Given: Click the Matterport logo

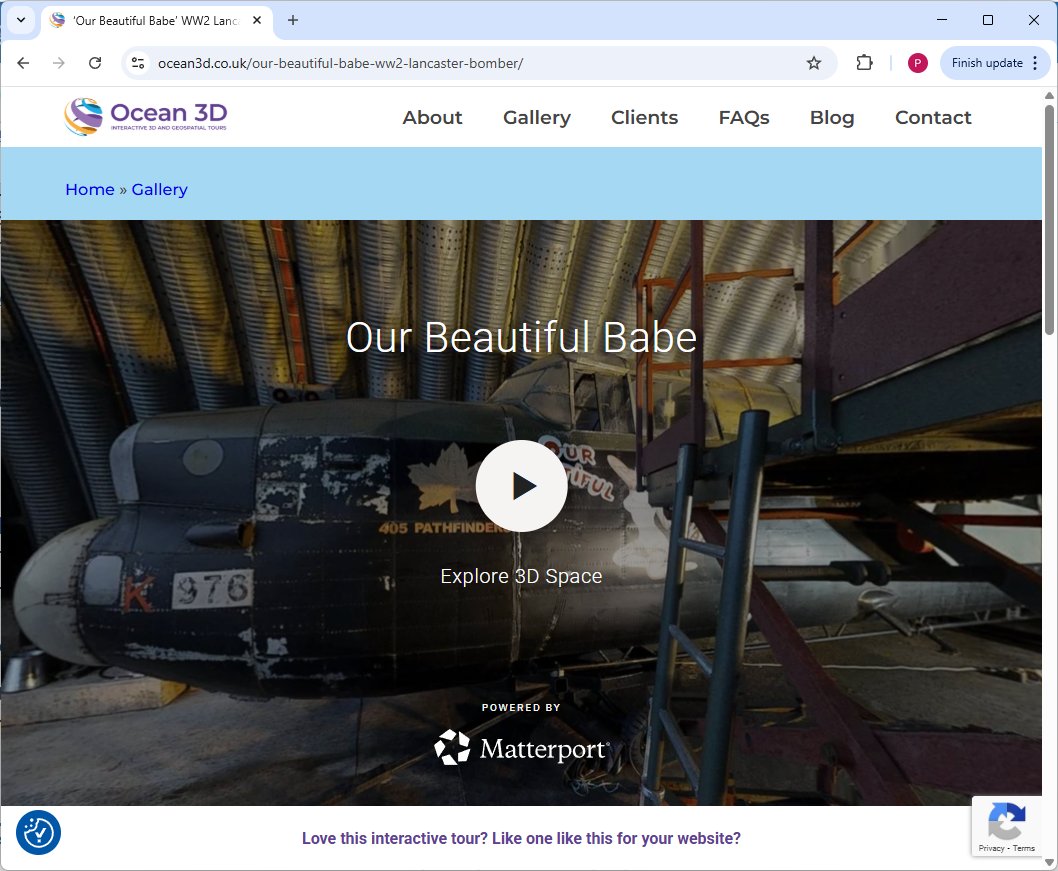Looking at the screenshot, I should point(521,748).
